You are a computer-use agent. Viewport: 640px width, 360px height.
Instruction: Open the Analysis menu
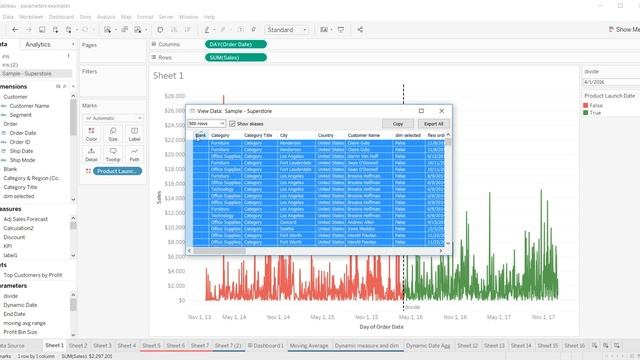point(106,17)
